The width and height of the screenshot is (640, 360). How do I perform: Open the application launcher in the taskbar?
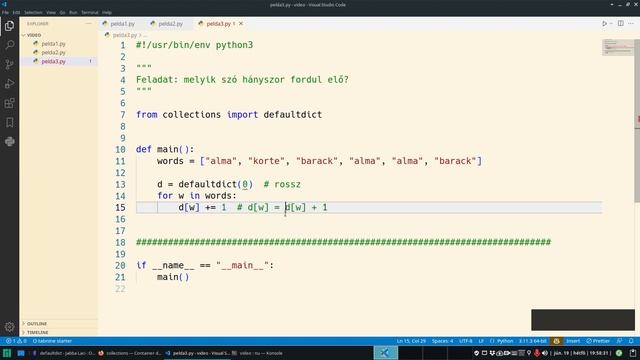coord(7,353)
